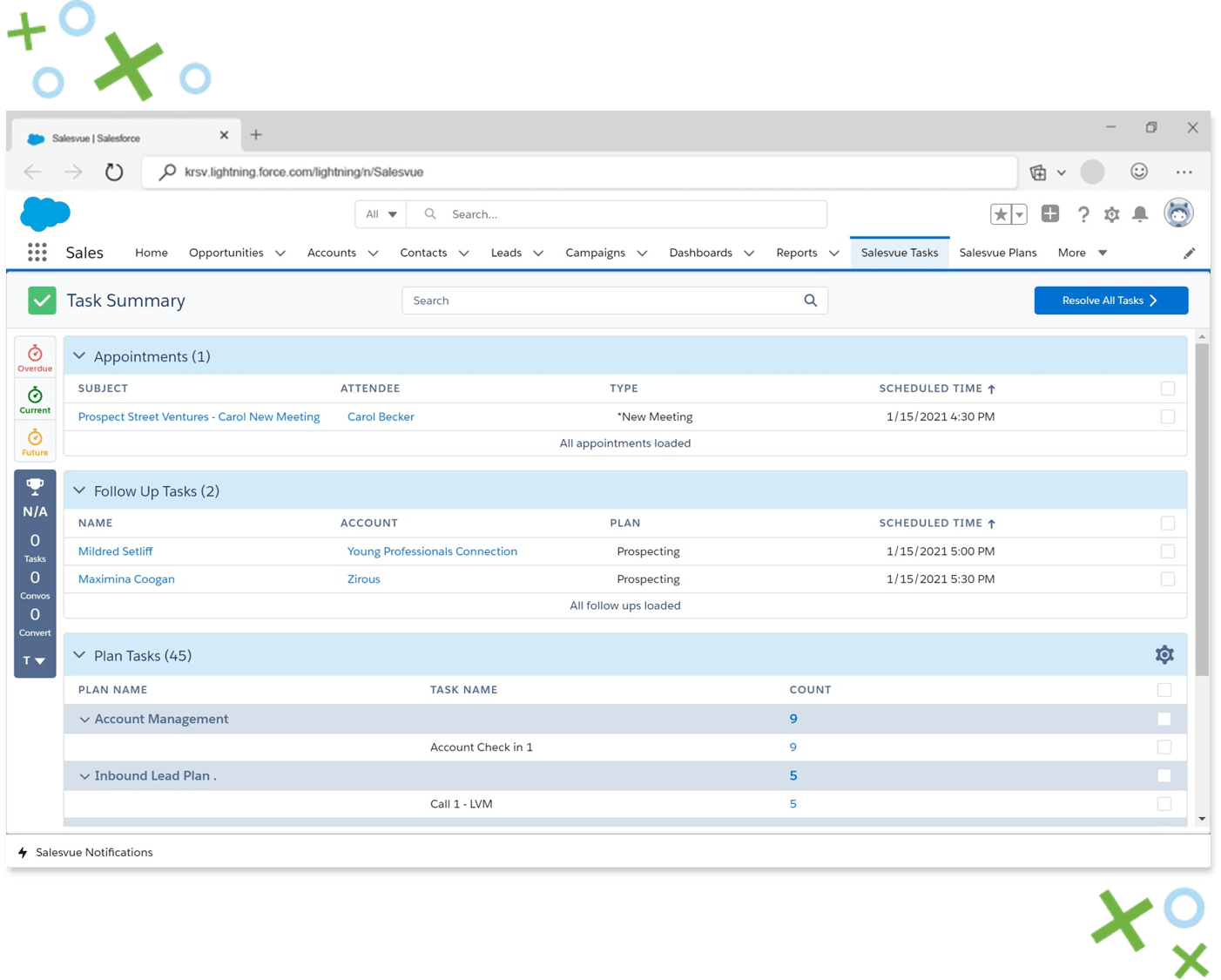The width and height of the screenshot is (1221, 980).
Task: Check the Account Check in 1 row
Action: [1164, 747]
